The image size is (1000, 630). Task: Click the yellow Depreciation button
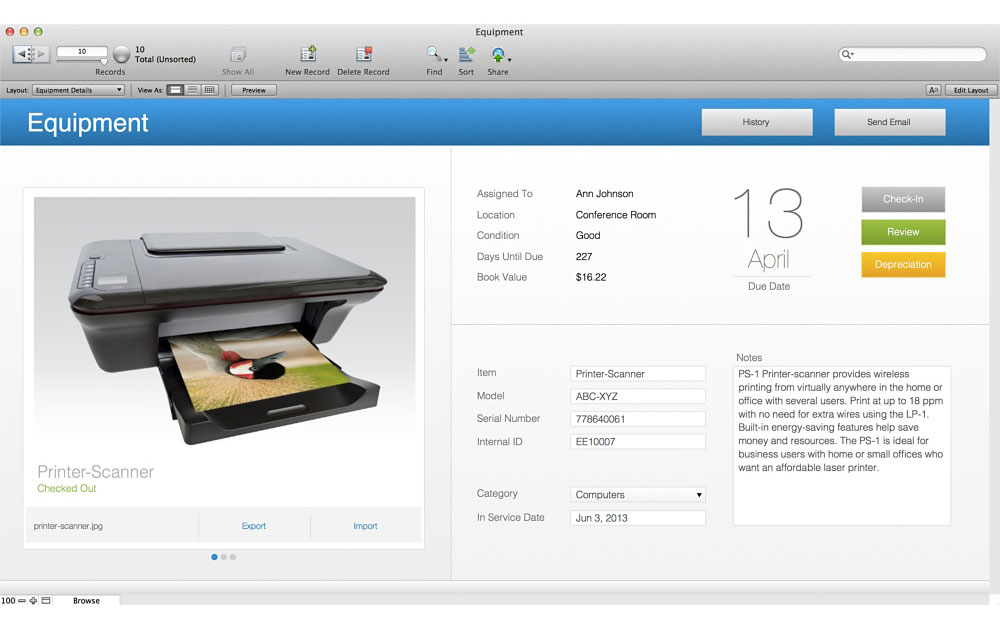903,265
